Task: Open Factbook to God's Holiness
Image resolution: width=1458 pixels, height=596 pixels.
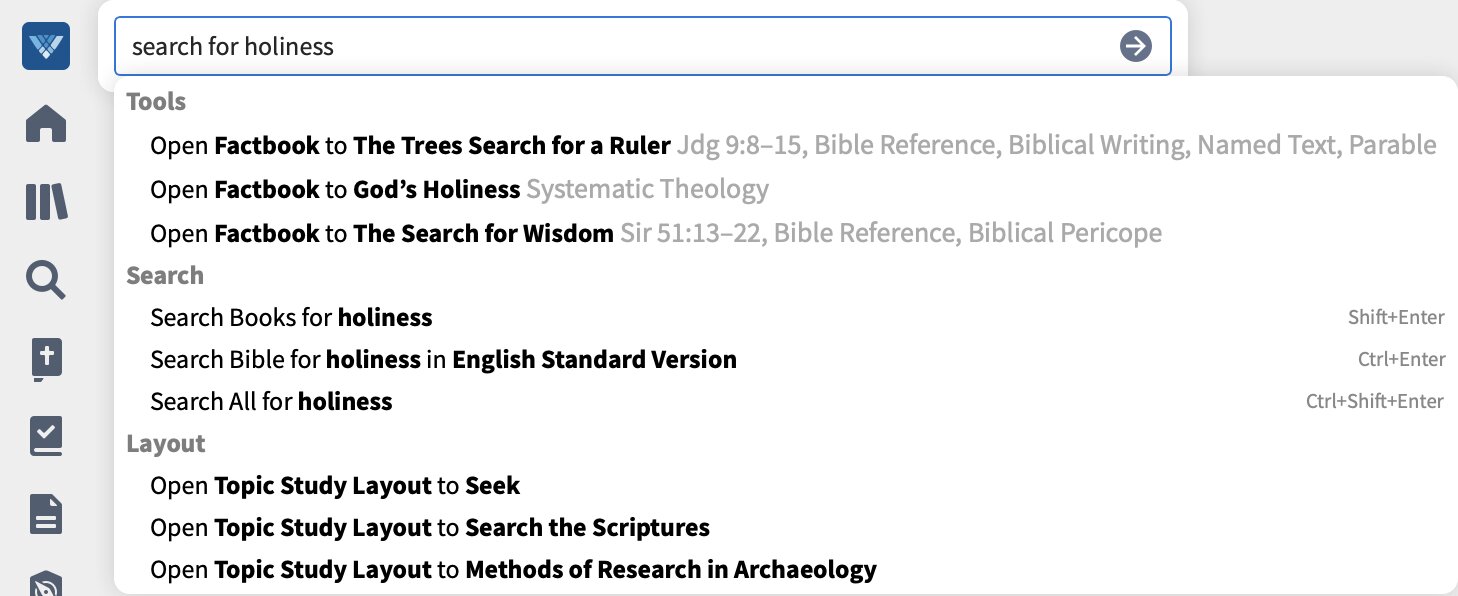Action: tap(785, 189)
